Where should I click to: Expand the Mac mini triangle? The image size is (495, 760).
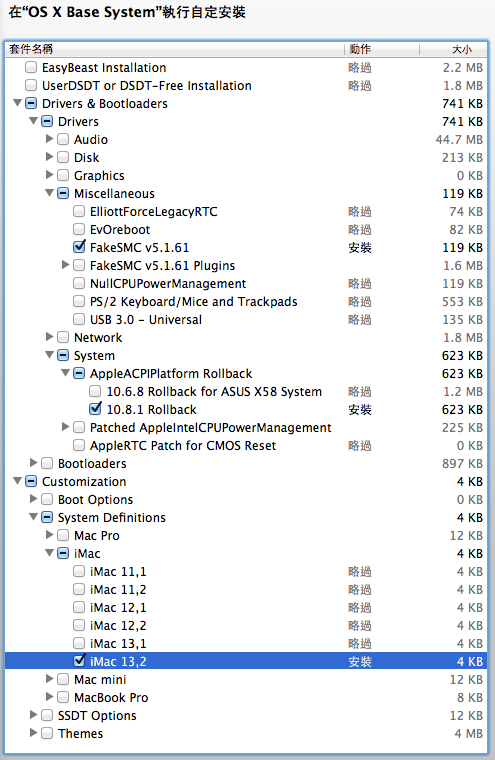point(49,679)
